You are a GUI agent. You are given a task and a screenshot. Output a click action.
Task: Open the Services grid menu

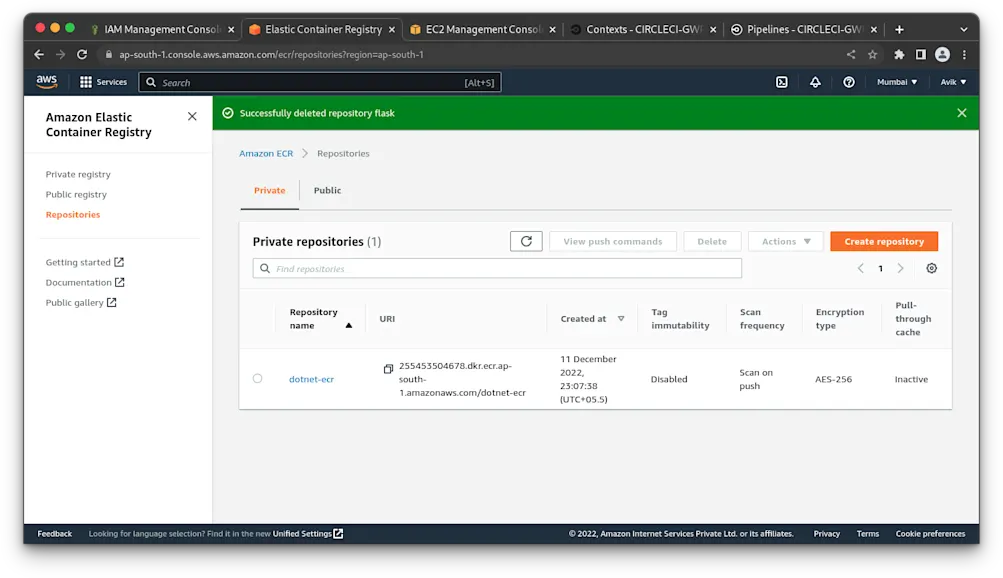point(103,82)
